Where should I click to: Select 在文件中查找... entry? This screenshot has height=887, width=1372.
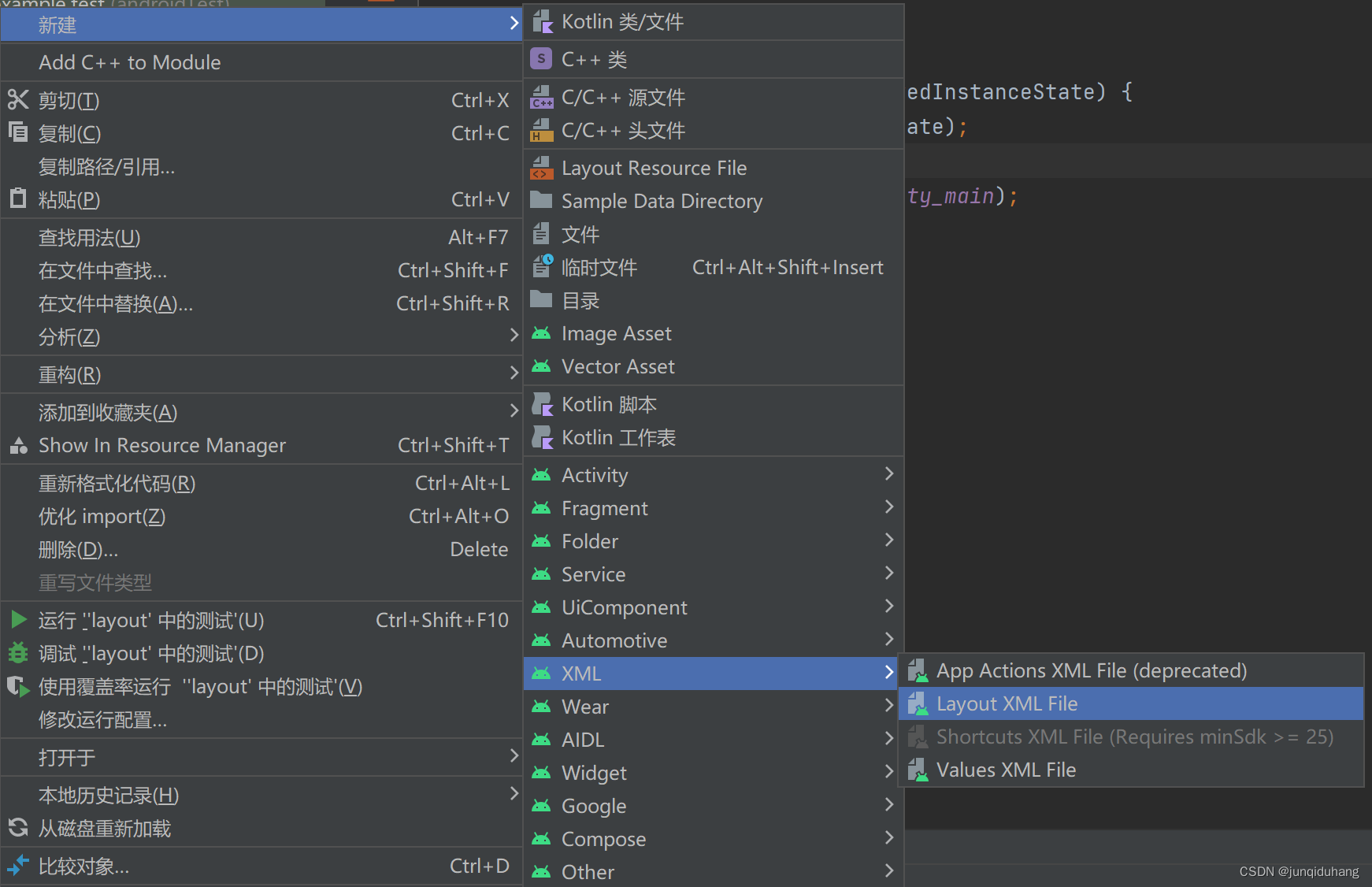pos(261,270)
